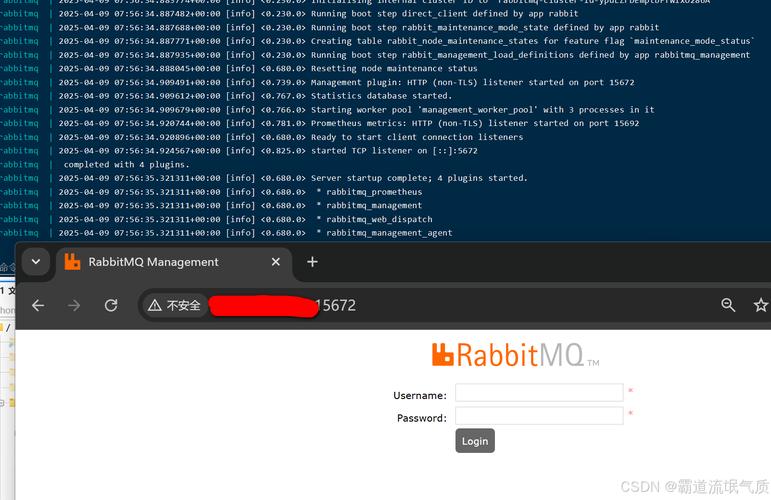Click the 'Username:' label
This screenshot has height=500, width=771.
point(420,395)
